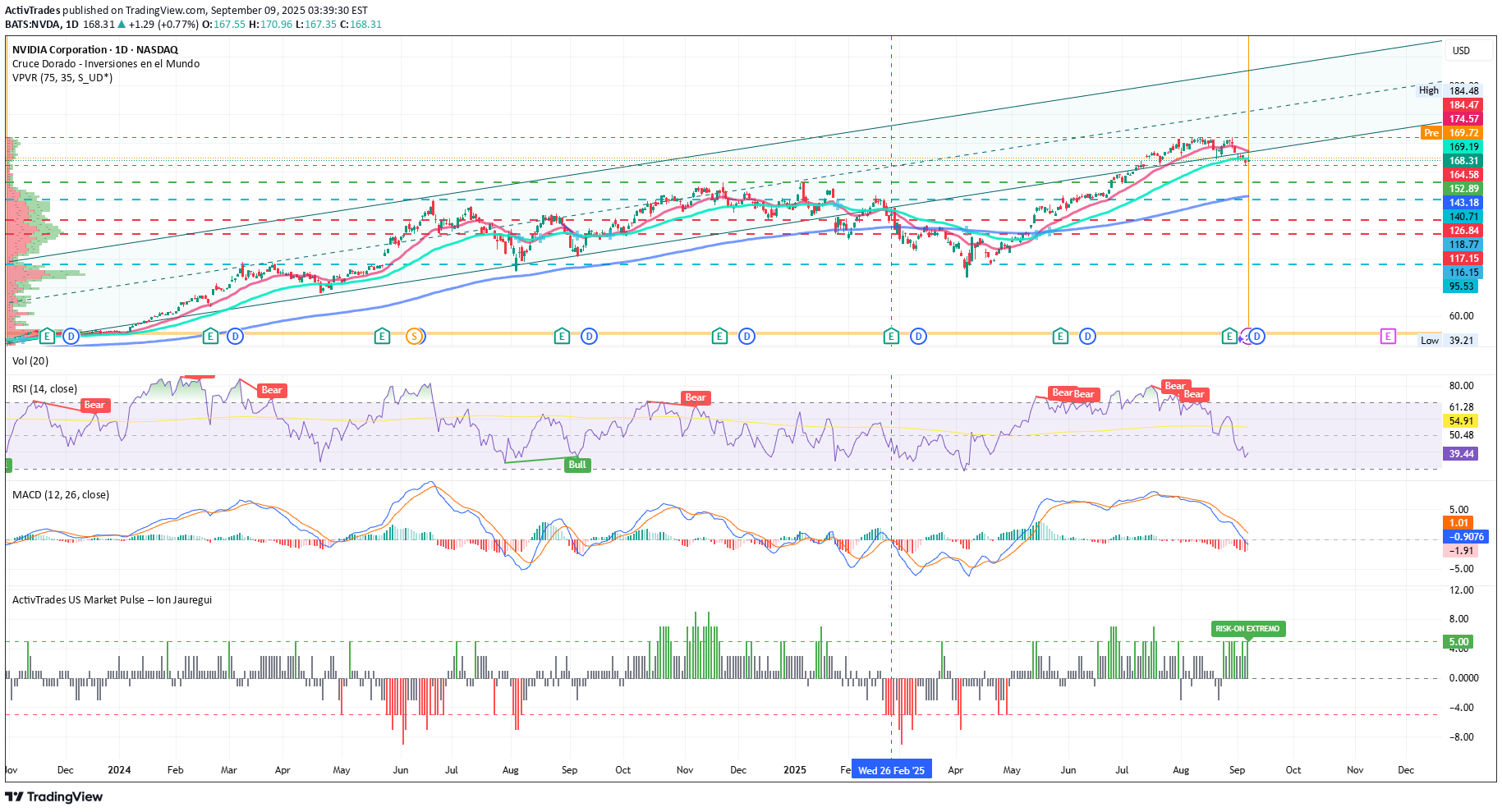The width and height of the screenshot is (1502, 812).
Task: Click the NVIDIA Corporation chart title
Action: click(94, 50)
